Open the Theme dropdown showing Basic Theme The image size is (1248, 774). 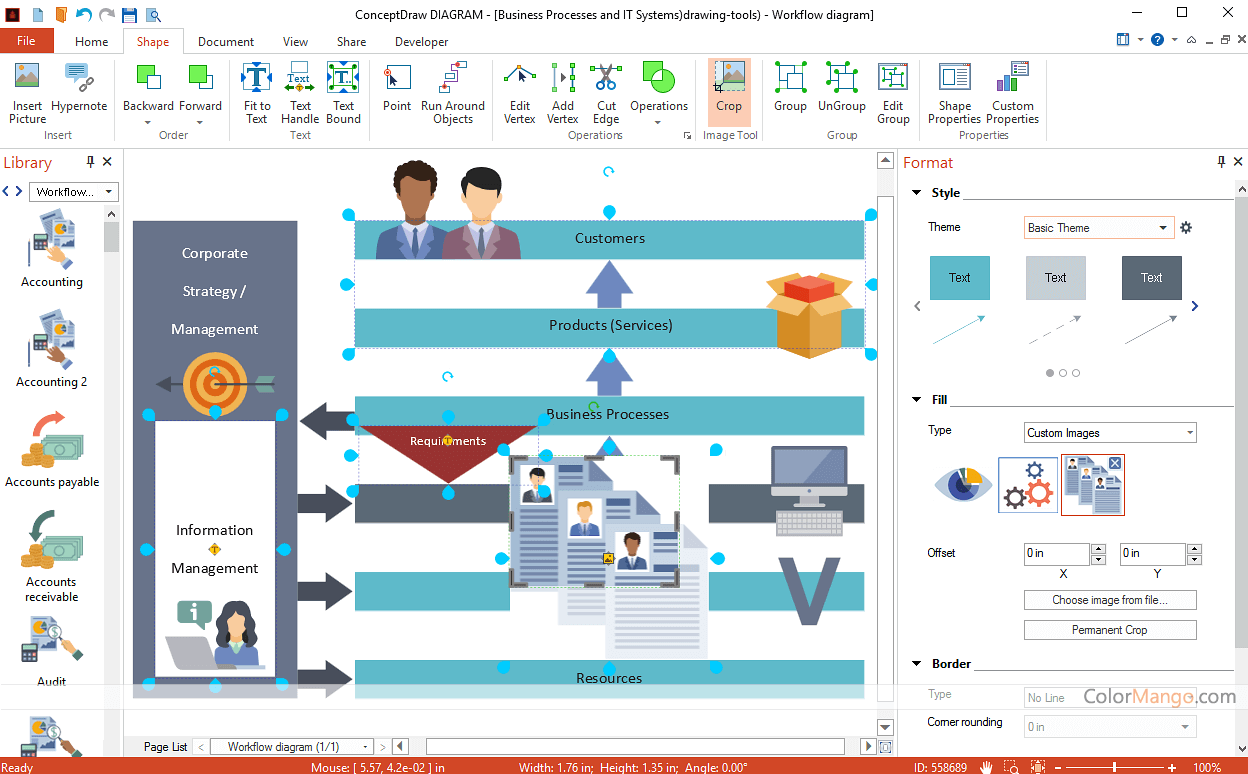pos(1099,227)
